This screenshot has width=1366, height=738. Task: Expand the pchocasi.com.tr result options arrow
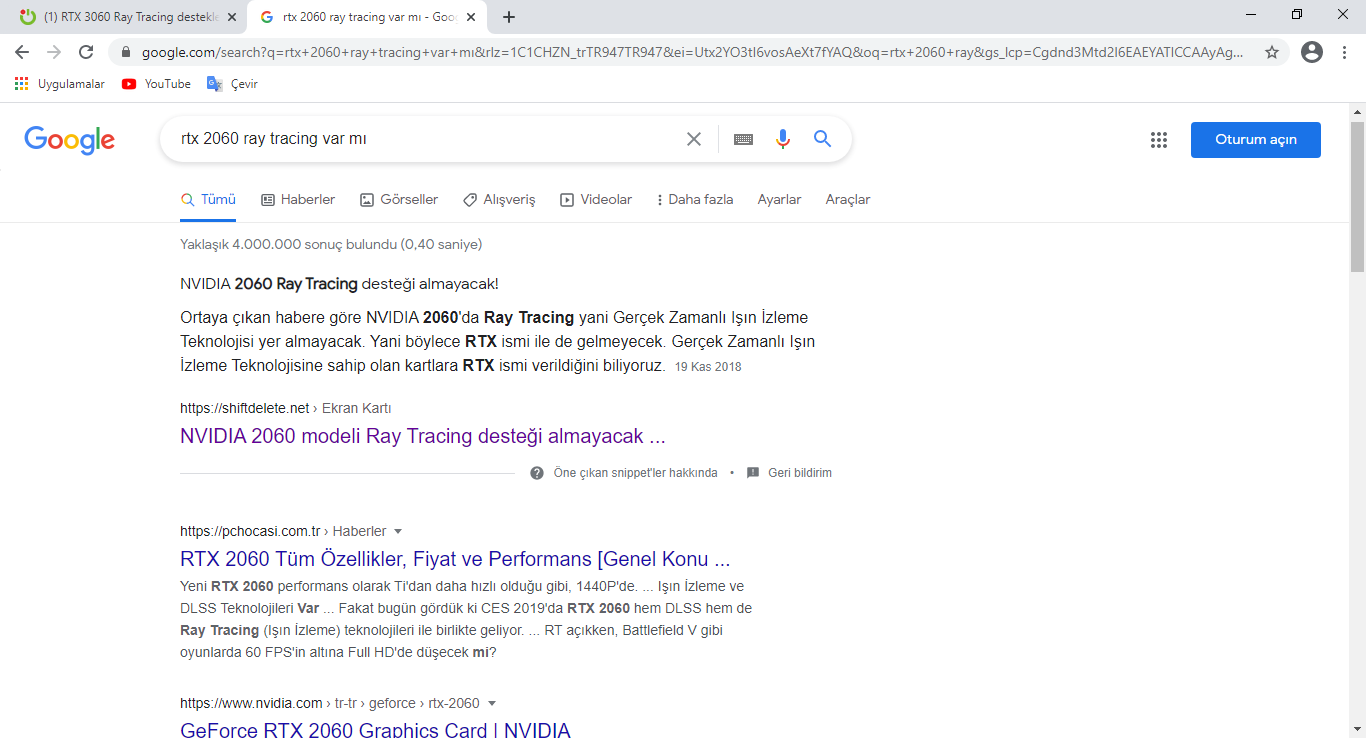tap(398, 531)
